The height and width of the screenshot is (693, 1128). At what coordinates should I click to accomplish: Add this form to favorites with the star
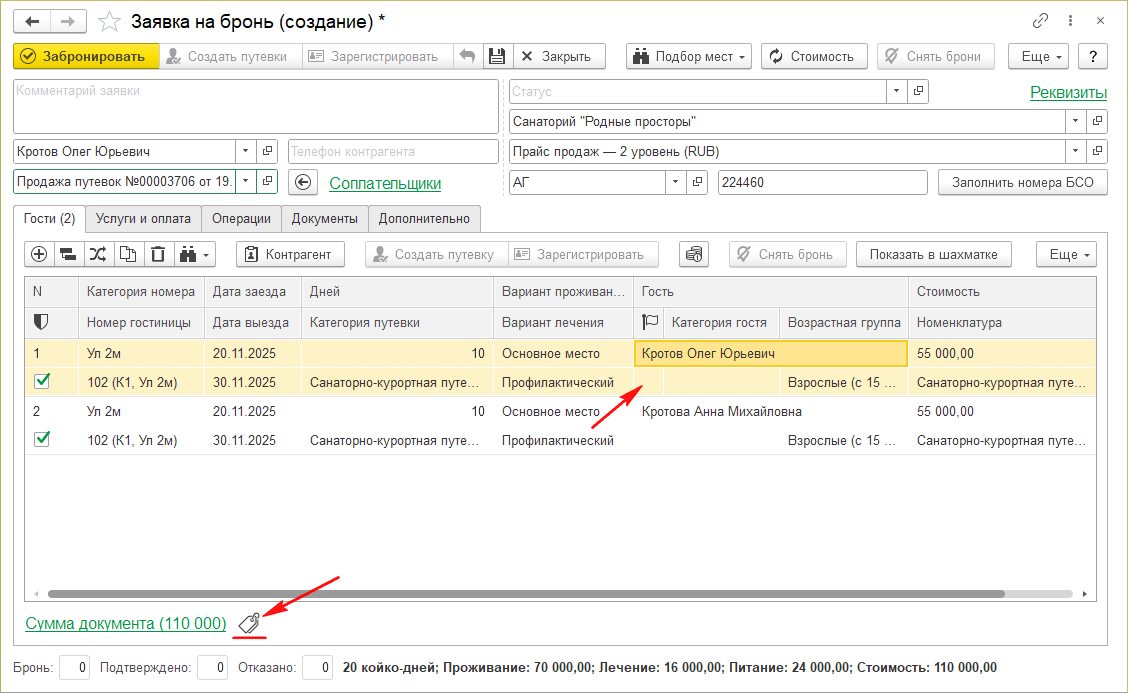112,21
